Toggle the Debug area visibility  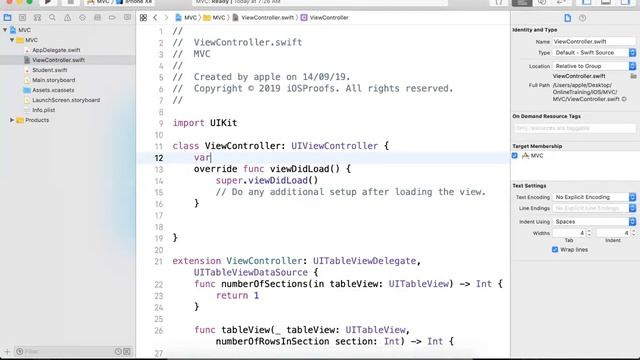[606, 2]
